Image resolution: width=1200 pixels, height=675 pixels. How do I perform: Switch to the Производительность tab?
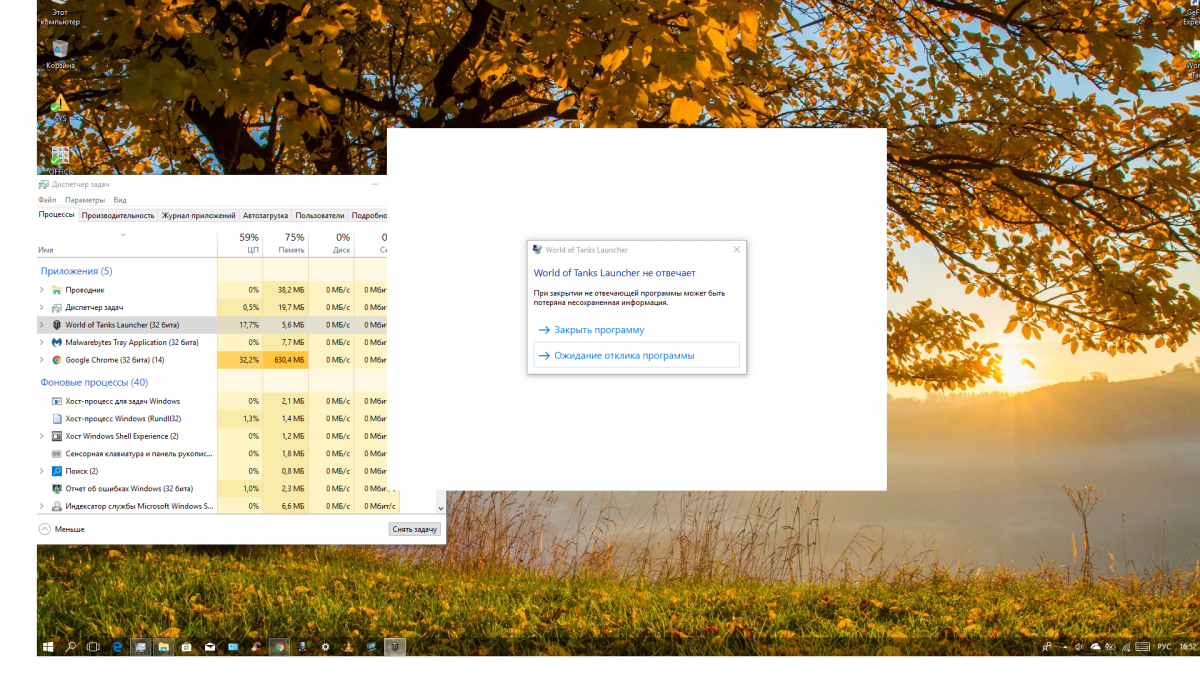point(118,215)
